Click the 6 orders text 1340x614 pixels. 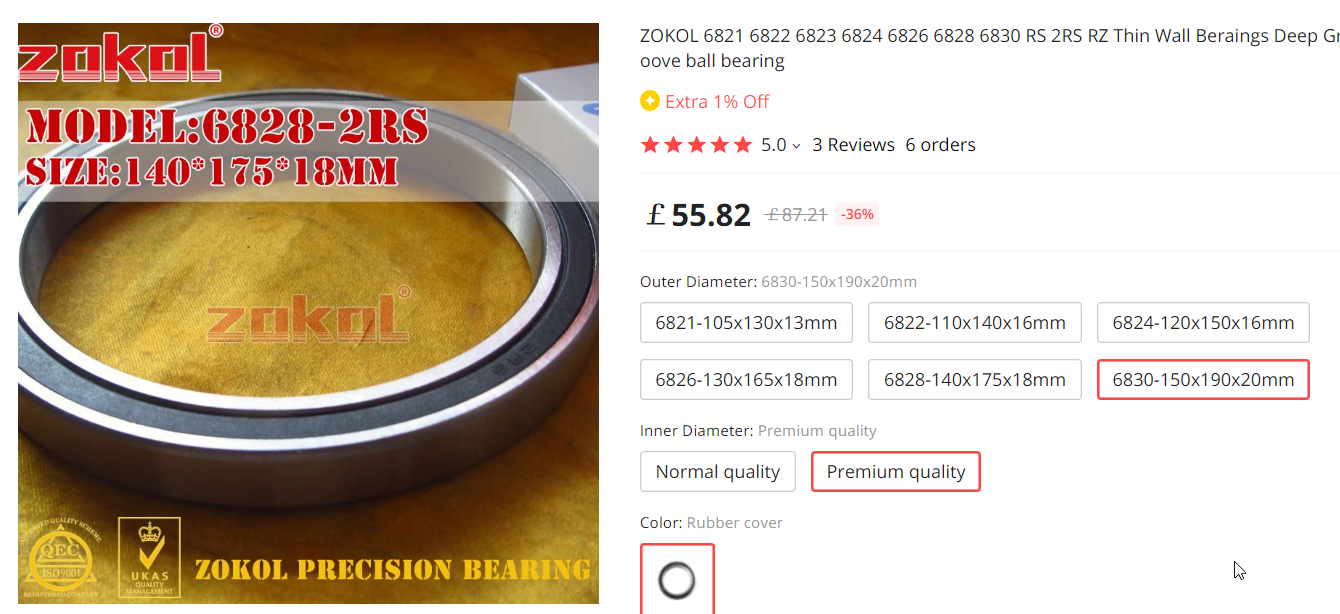pyautogui.click(x=940, y=145)
